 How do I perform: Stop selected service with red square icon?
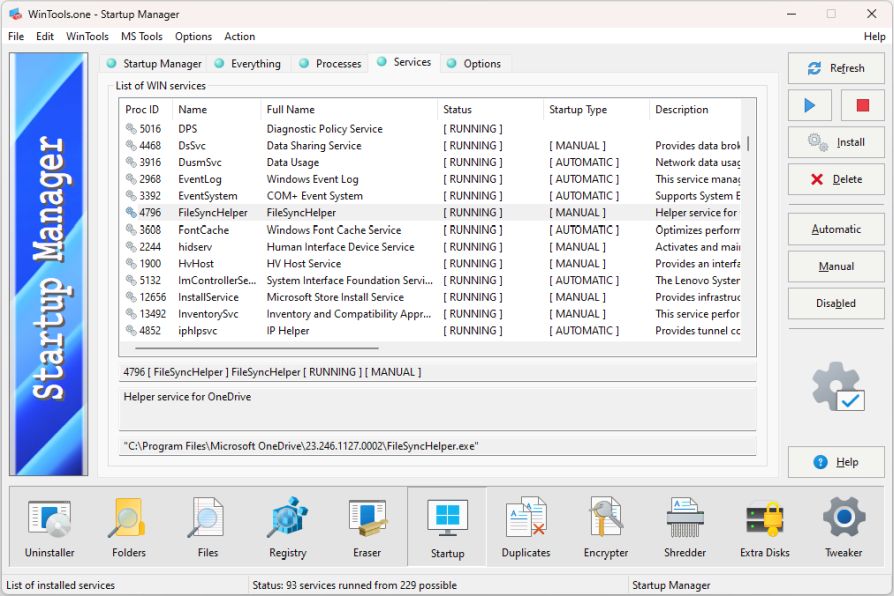863,106
